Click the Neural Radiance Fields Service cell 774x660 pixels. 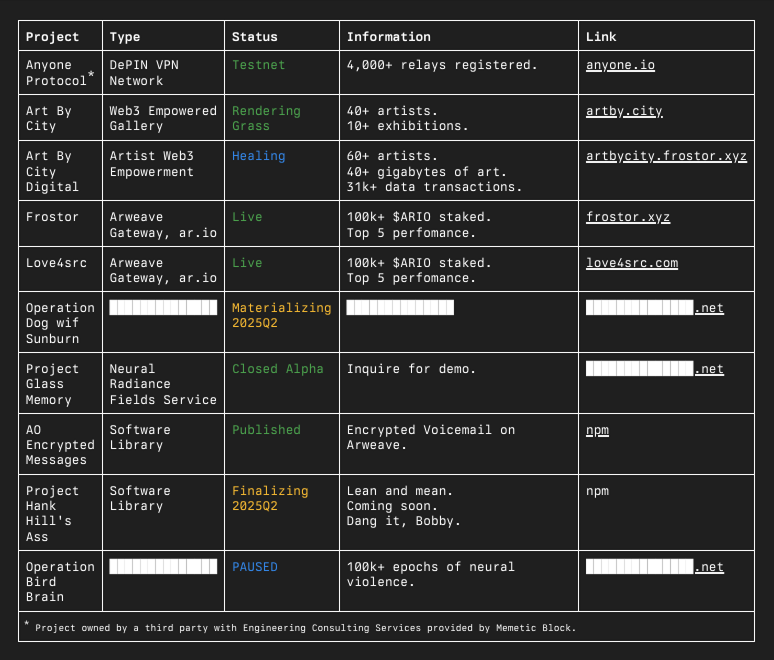pyautogui.click(x=163, y=384)
